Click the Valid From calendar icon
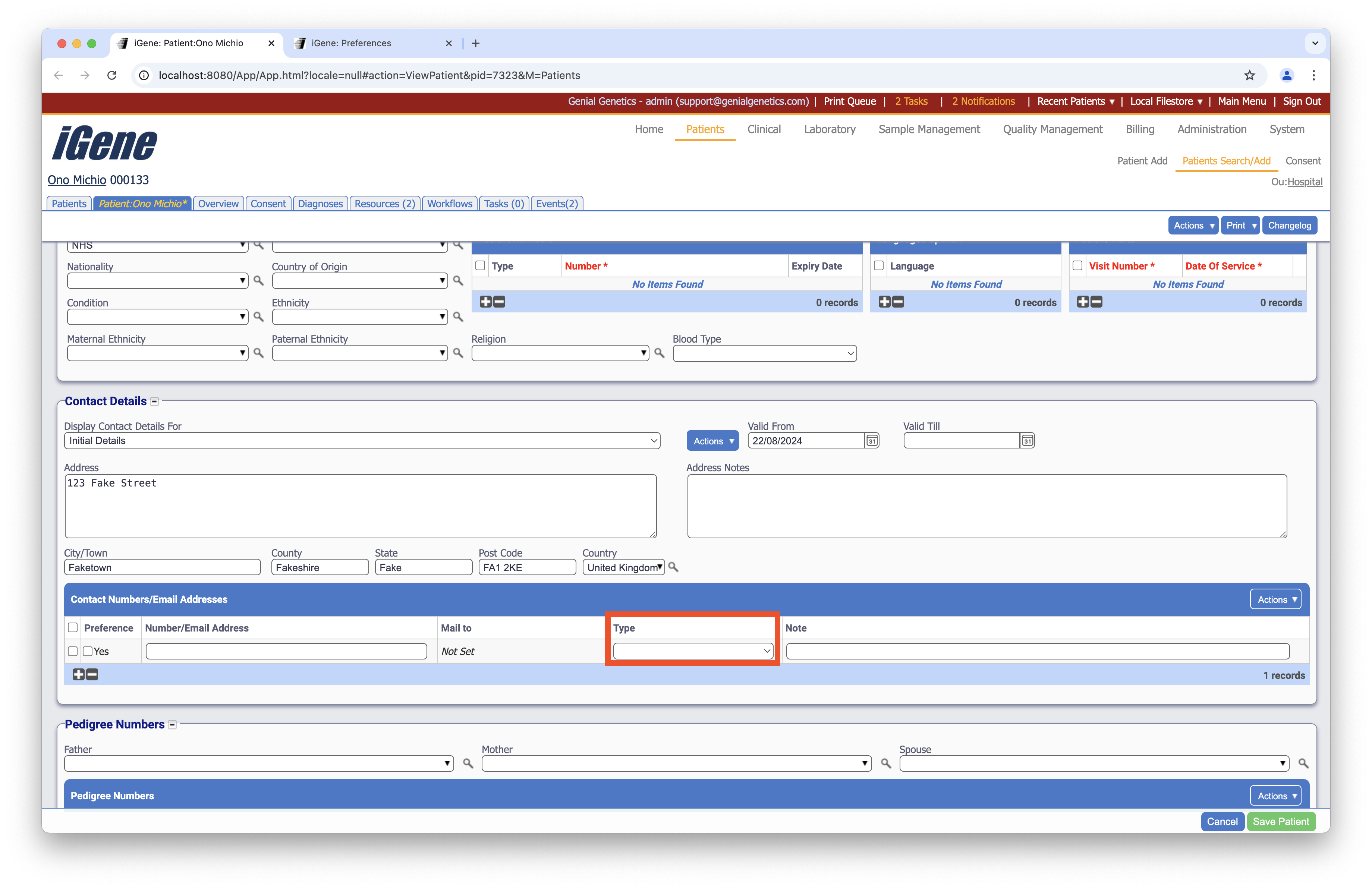 click(x=872, y=441)
